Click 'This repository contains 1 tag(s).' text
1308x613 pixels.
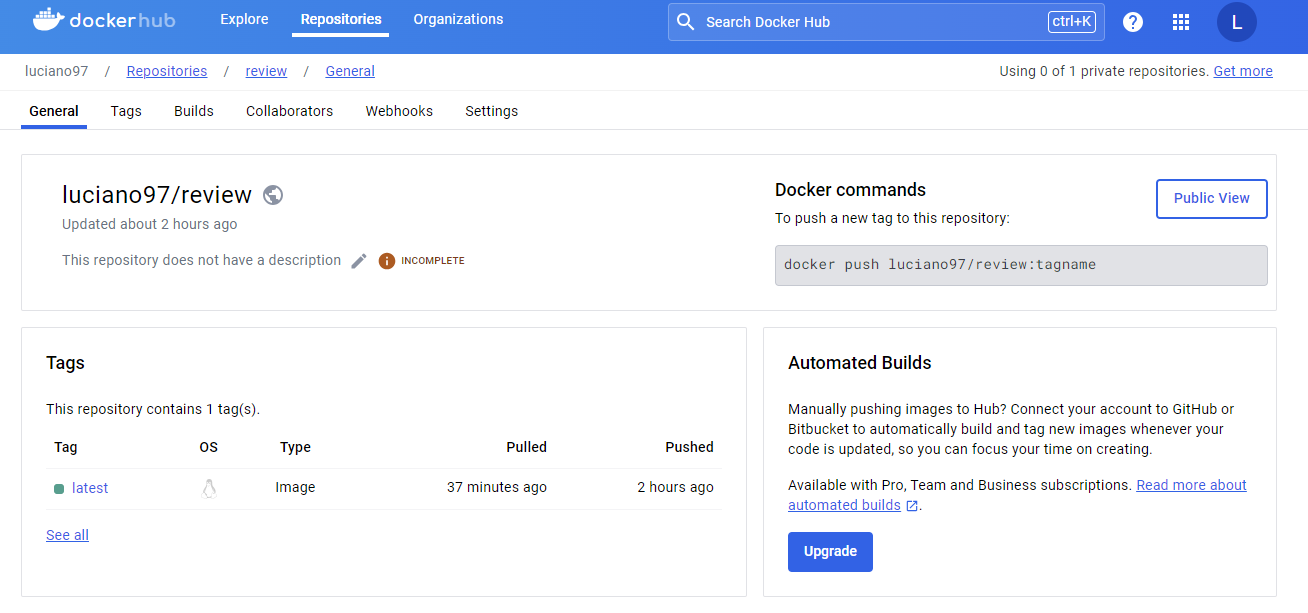click(153, 409)
